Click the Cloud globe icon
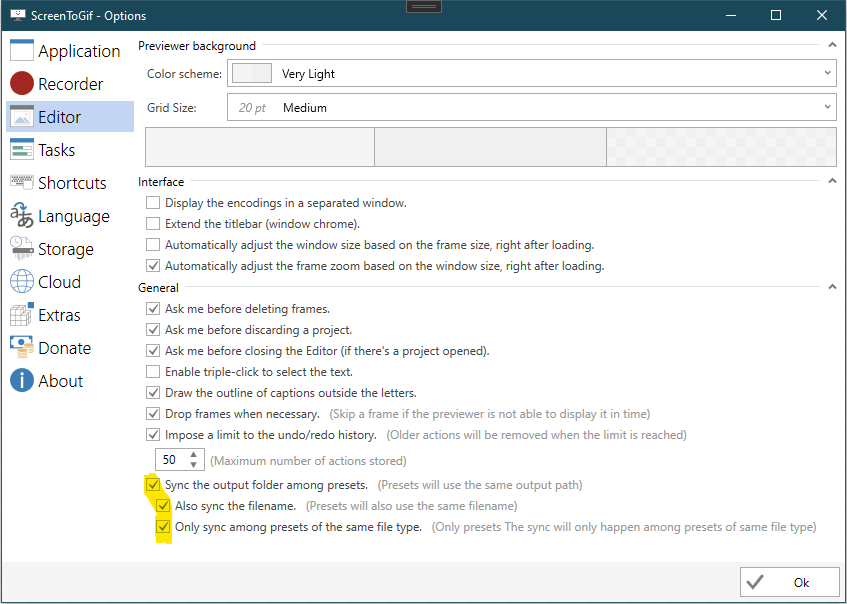This screenshot has height=604, width=847. [22, 281]
